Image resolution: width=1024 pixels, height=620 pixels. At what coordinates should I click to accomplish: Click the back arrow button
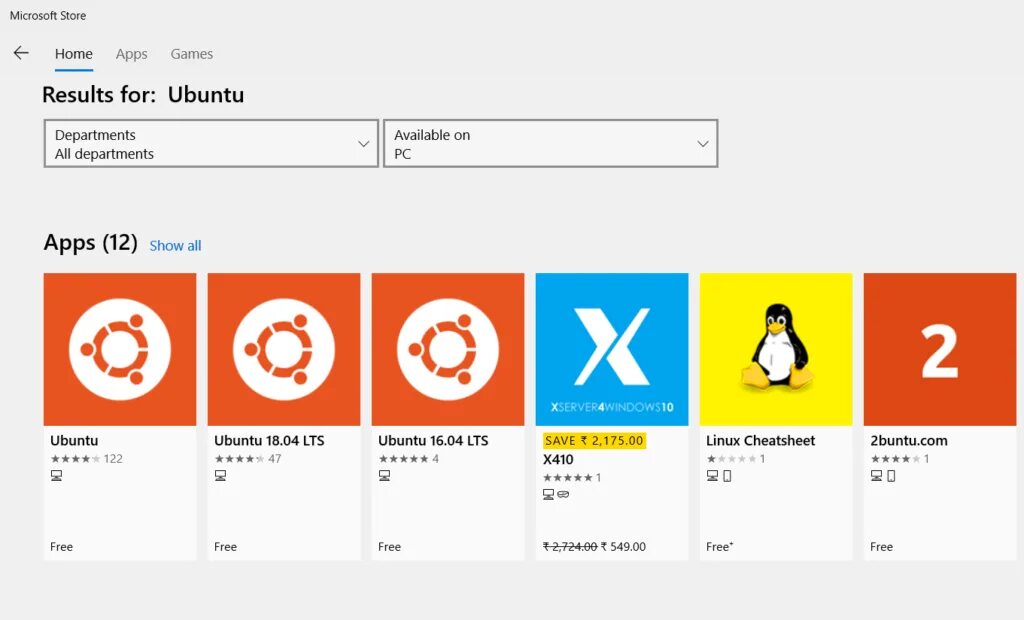click(x=21, y=53)
